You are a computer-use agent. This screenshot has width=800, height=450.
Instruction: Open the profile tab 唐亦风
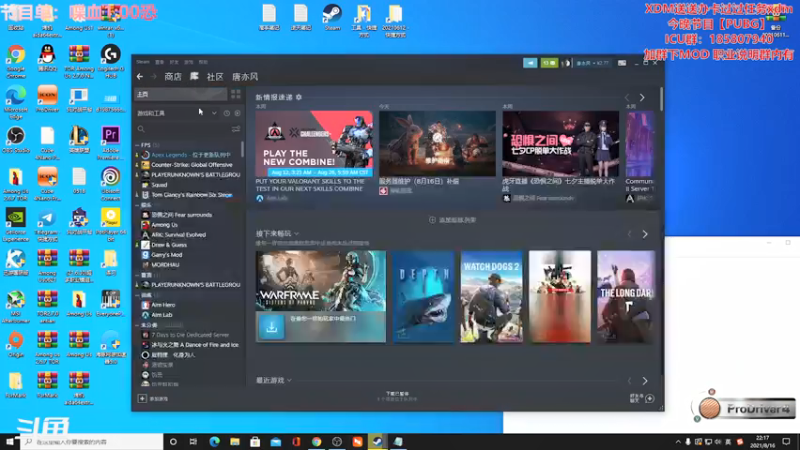pyautogui.click(x=245, y=77)
